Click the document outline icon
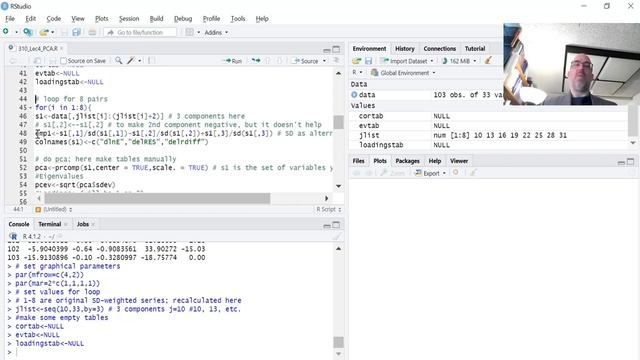This screenshot has height=360, width=640. [336, 60]
